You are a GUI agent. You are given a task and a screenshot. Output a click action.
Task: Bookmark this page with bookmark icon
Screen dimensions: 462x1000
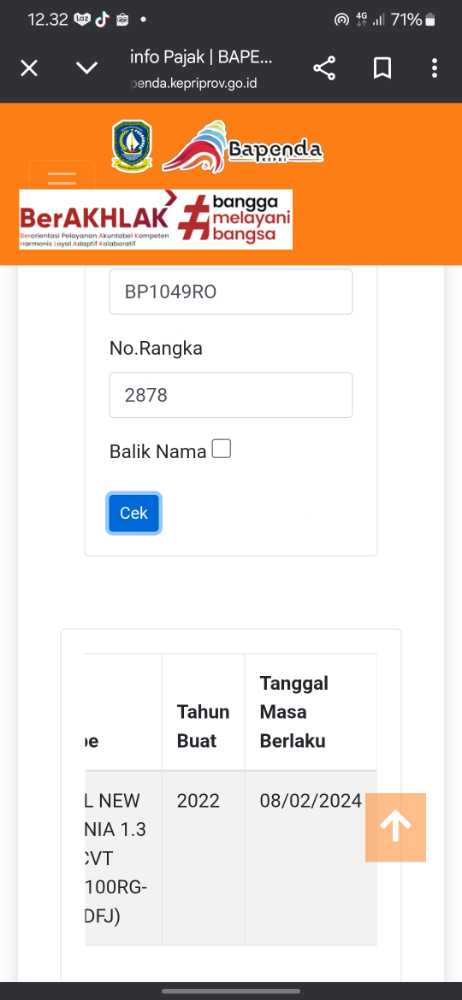[382, 68]
